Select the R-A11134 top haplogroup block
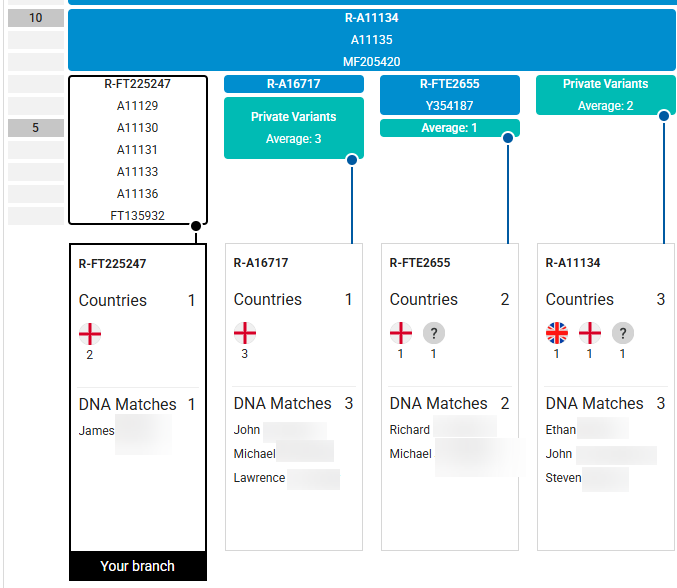The width and height of the screenshot is (677, 588). pos(372,40)
